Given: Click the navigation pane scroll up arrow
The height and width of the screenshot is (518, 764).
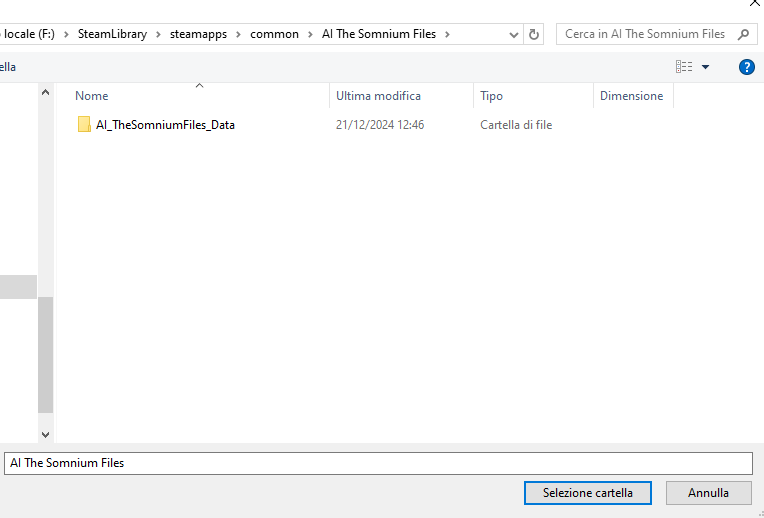Looking at the screenshot, I should click(45, 92).
